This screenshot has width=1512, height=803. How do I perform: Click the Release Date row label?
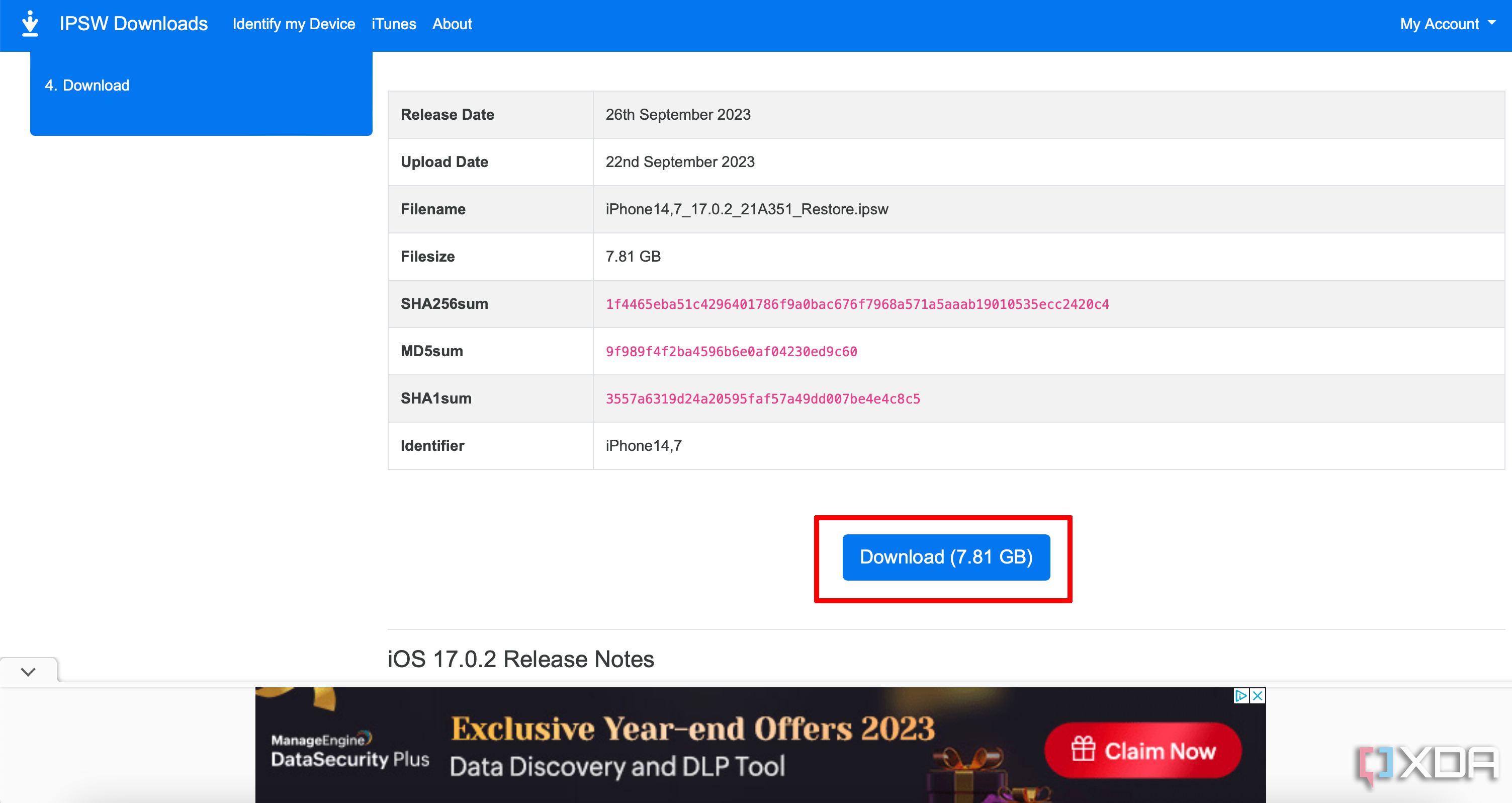tap(447, 115)
